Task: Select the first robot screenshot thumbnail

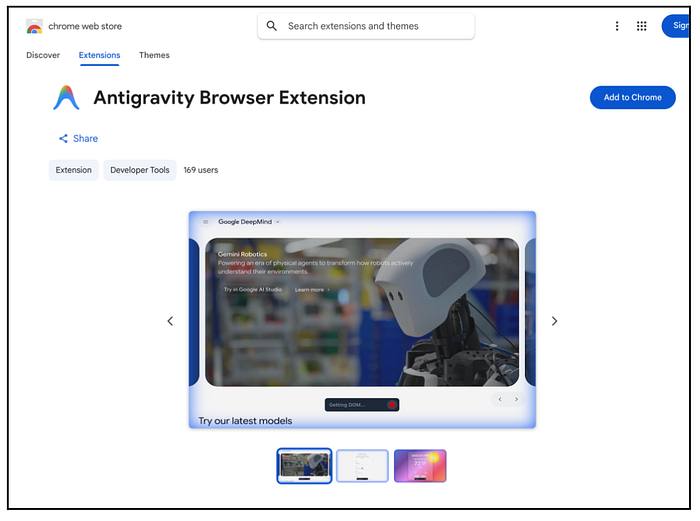Action: [304, 466]
